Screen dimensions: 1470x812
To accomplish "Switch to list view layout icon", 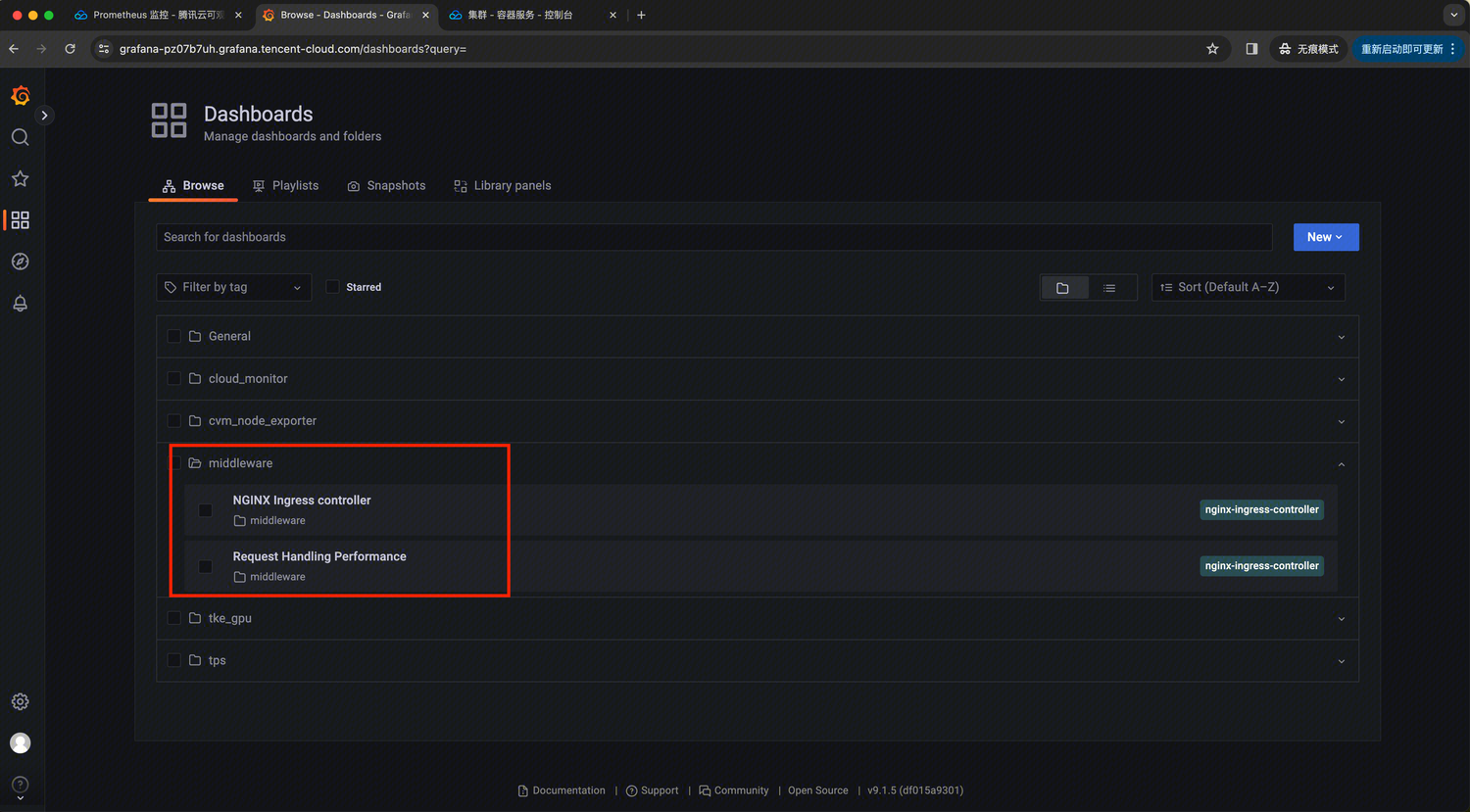I will 1109,288.
